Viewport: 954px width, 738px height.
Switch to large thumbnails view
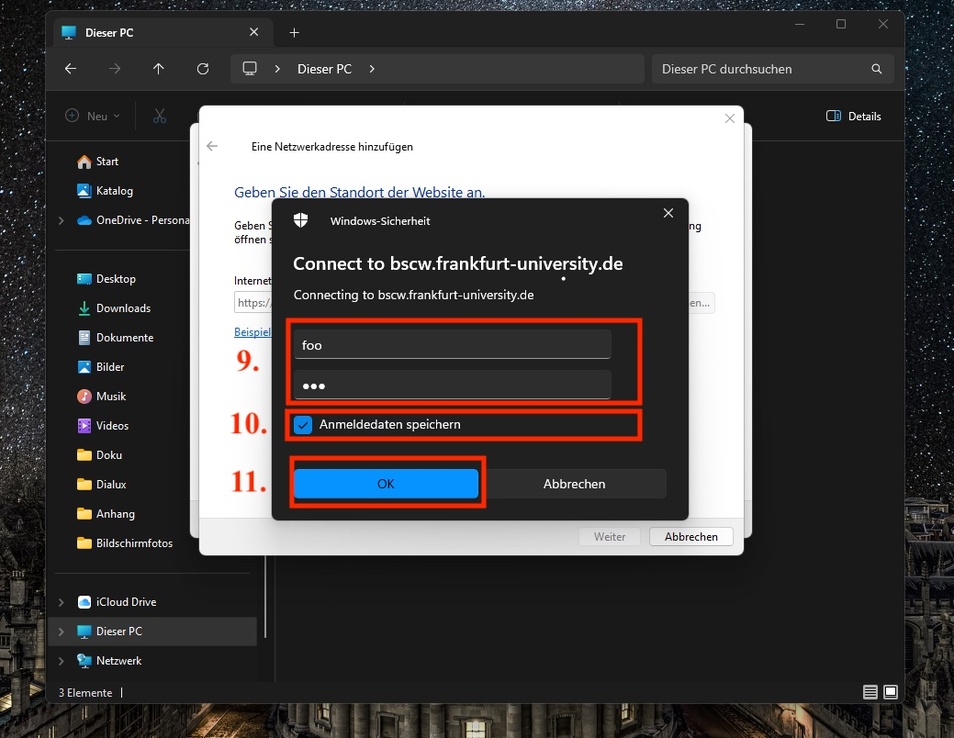point(890,692)
